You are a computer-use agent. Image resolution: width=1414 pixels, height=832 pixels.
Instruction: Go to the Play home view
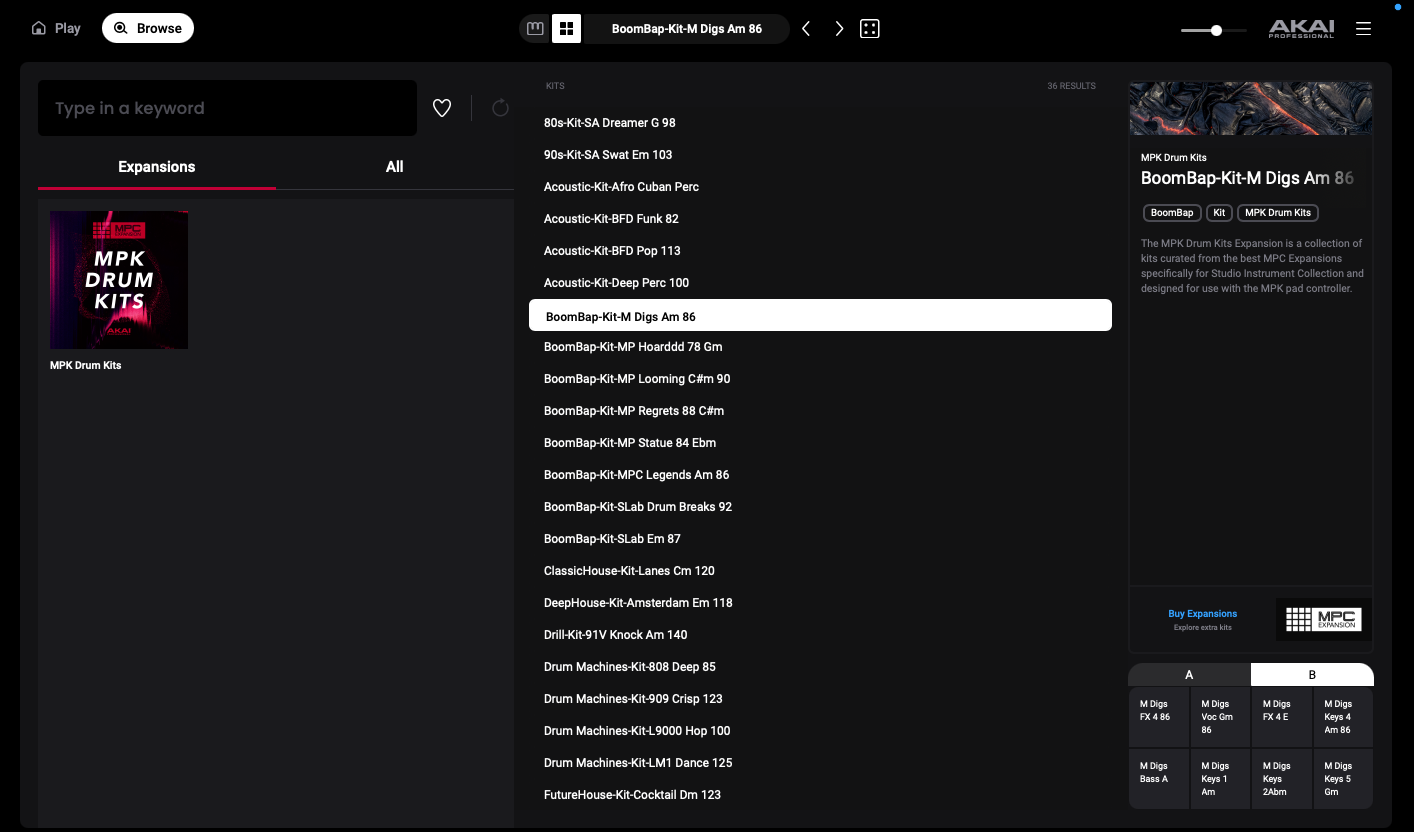click(x=56, y=28)
